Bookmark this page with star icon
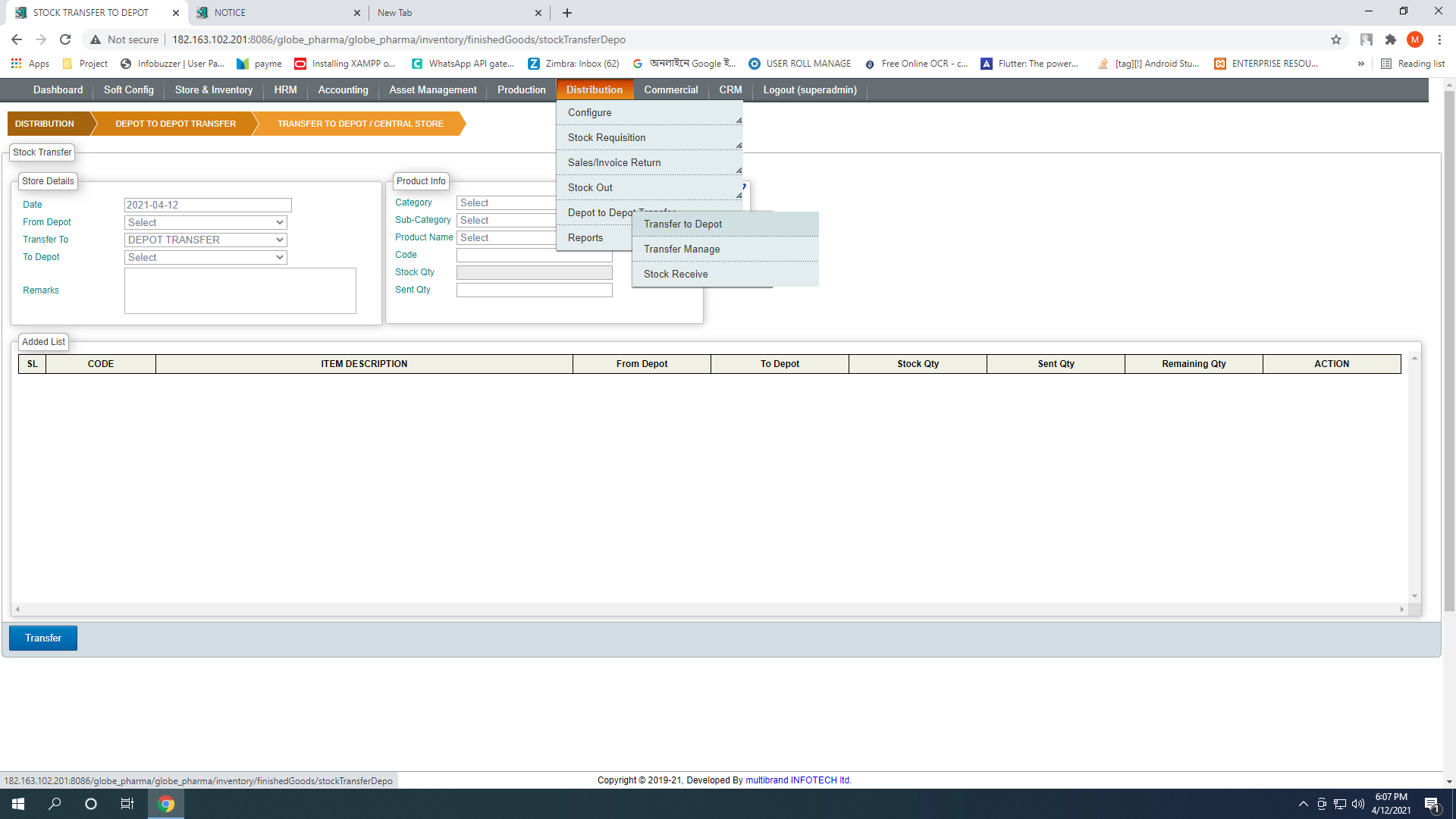This screenshot has height=819, width=1456. (x=1335, y=39)
